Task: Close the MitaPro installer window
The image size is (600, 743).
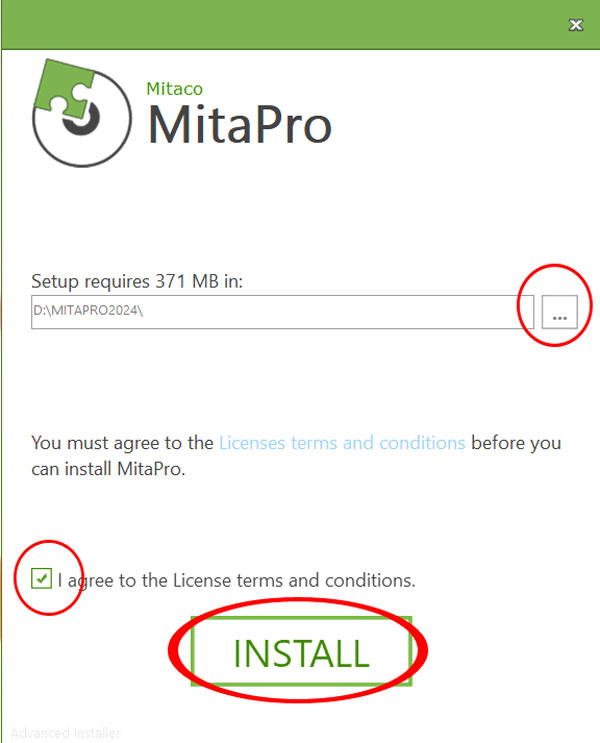Action: pos(576,25)
